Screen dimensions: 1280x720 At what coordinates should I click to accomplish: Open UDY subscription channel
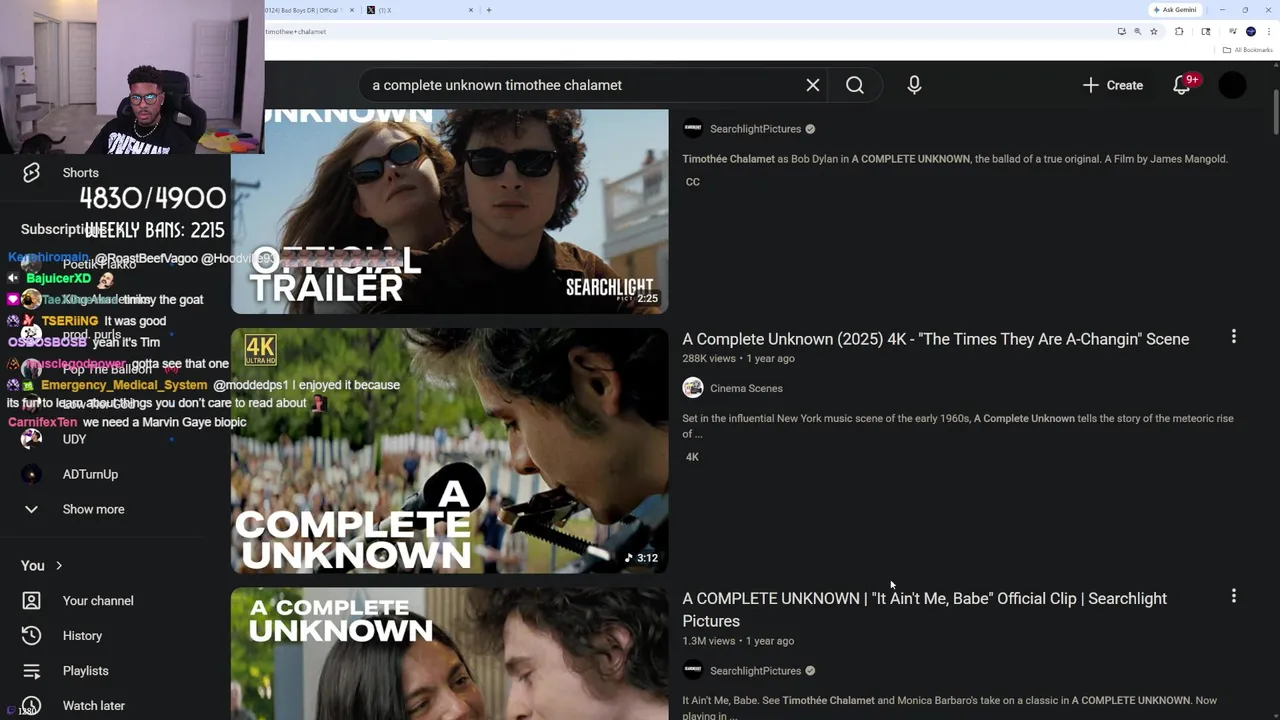[x=73, y=439]
